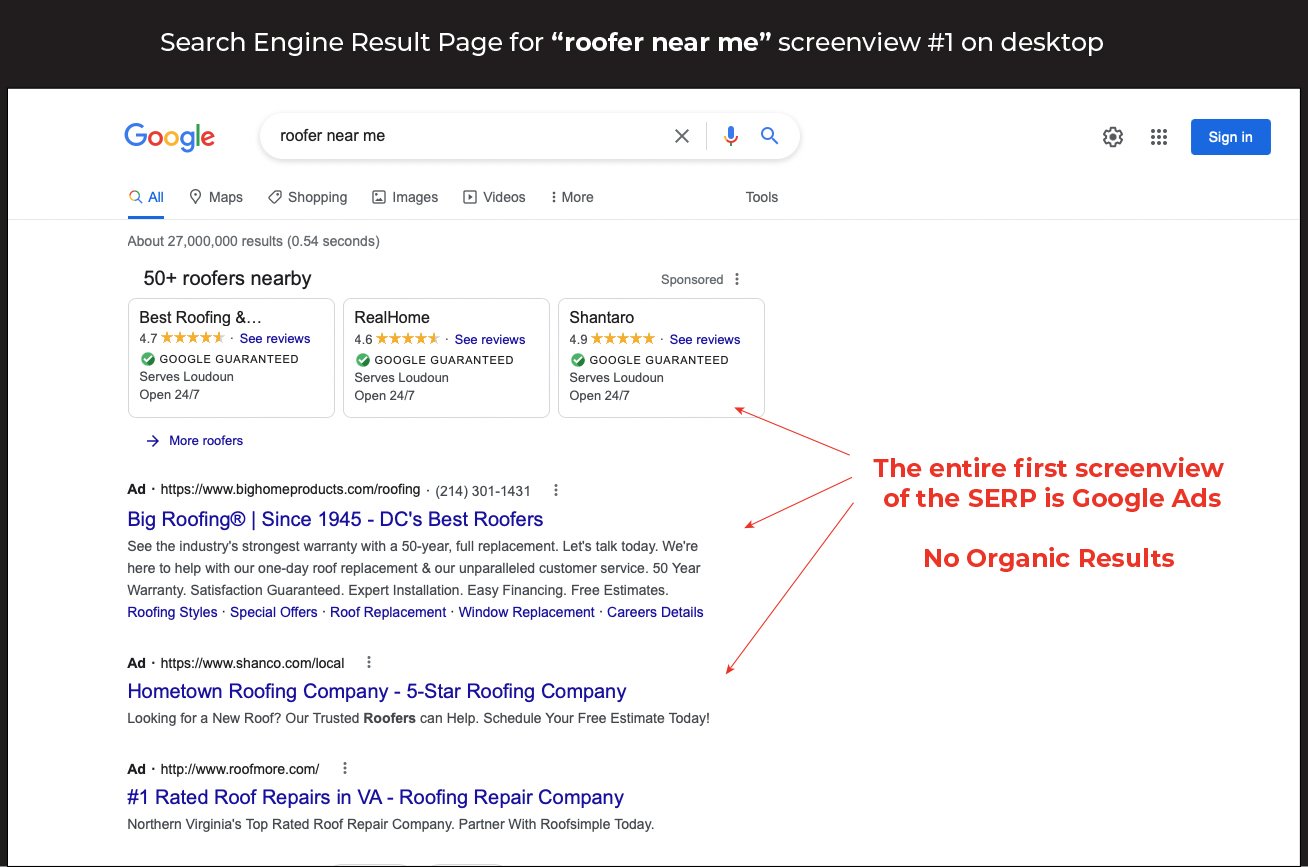This screenshot has height=867, width=1308.
Task: Click the '50+ roofers nearby' heading
Action: click(227, 278)
